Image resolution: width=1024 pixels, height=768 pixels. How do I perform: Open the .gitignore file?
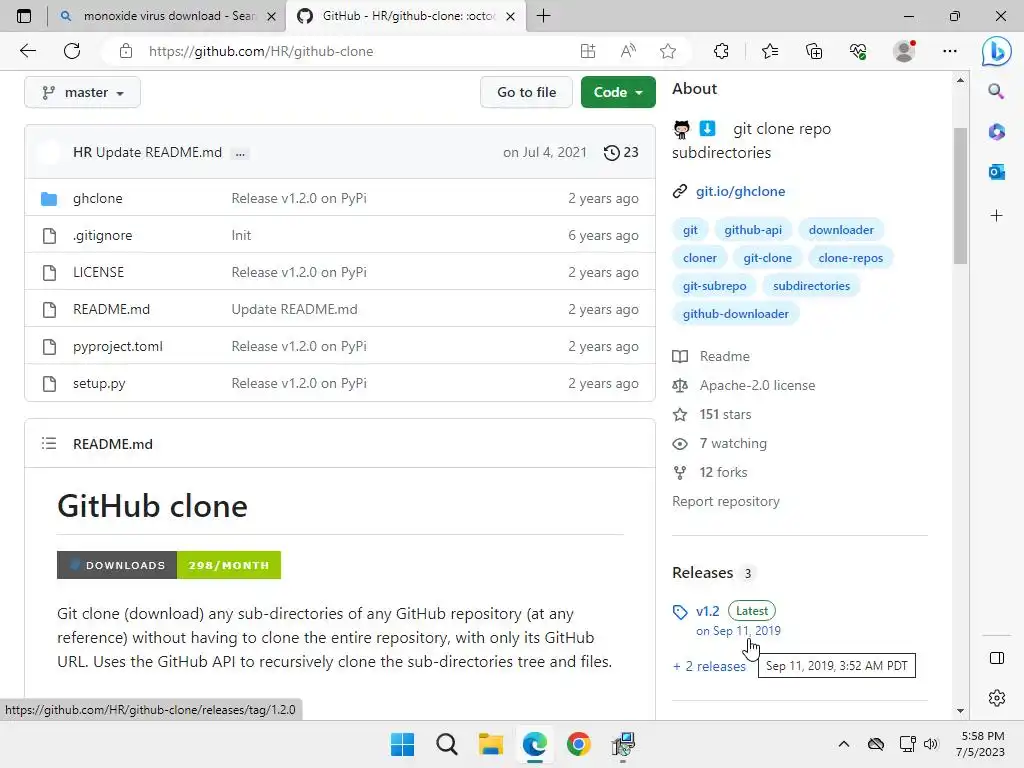point(103,235)
